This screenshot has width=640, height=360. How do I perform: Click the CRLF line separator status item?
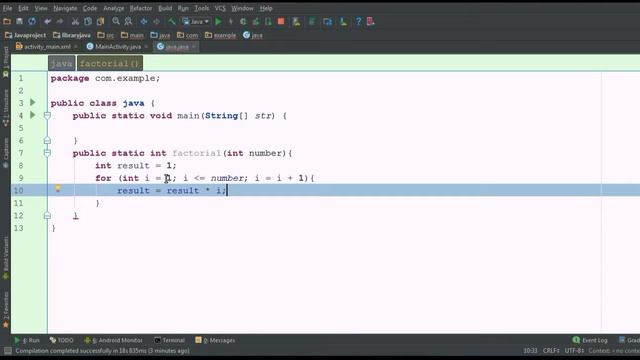(x=551, y=351)
